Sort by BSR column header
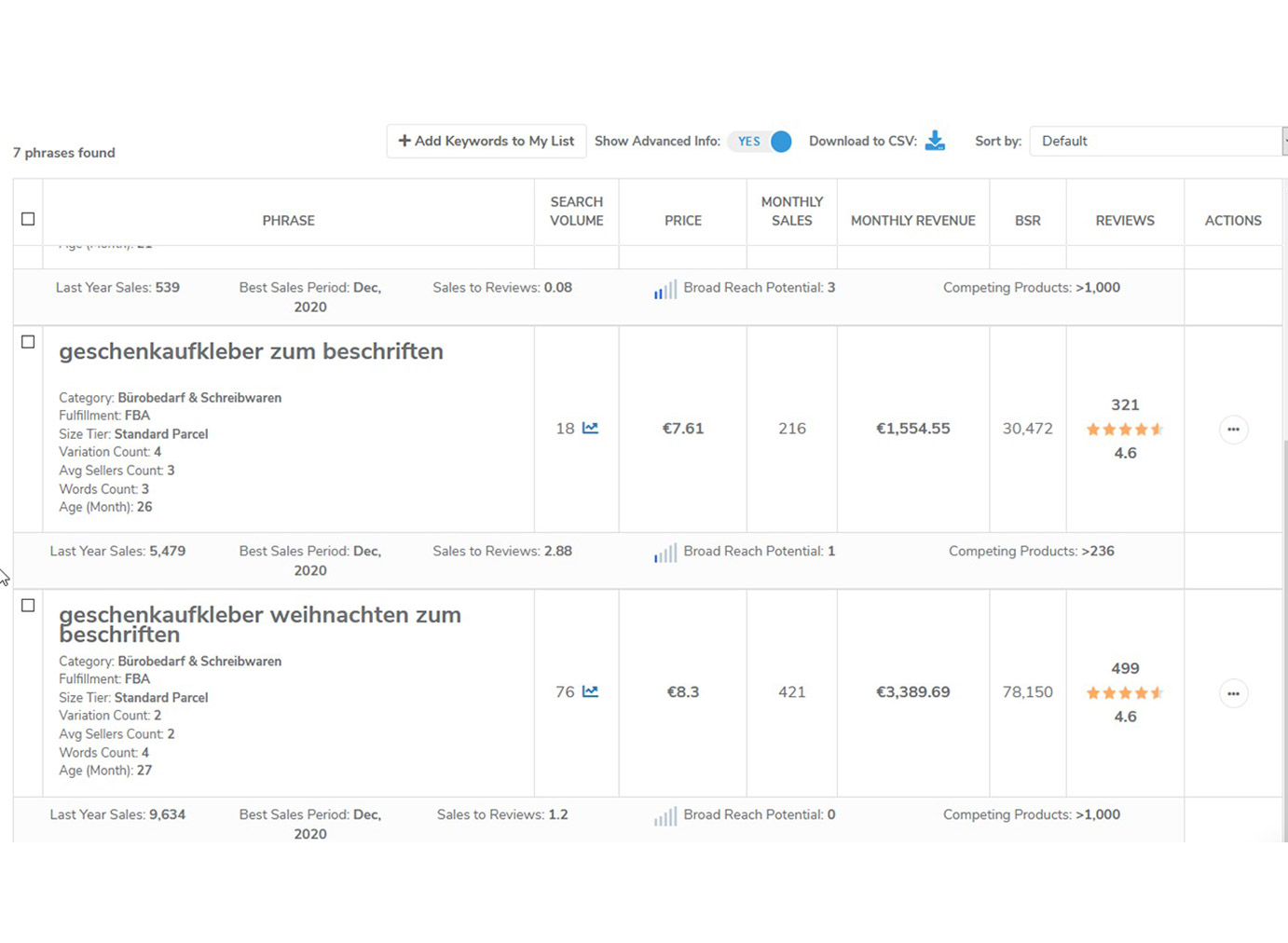This screenshot has width=1288, height=943. (x=1028, y=221)
